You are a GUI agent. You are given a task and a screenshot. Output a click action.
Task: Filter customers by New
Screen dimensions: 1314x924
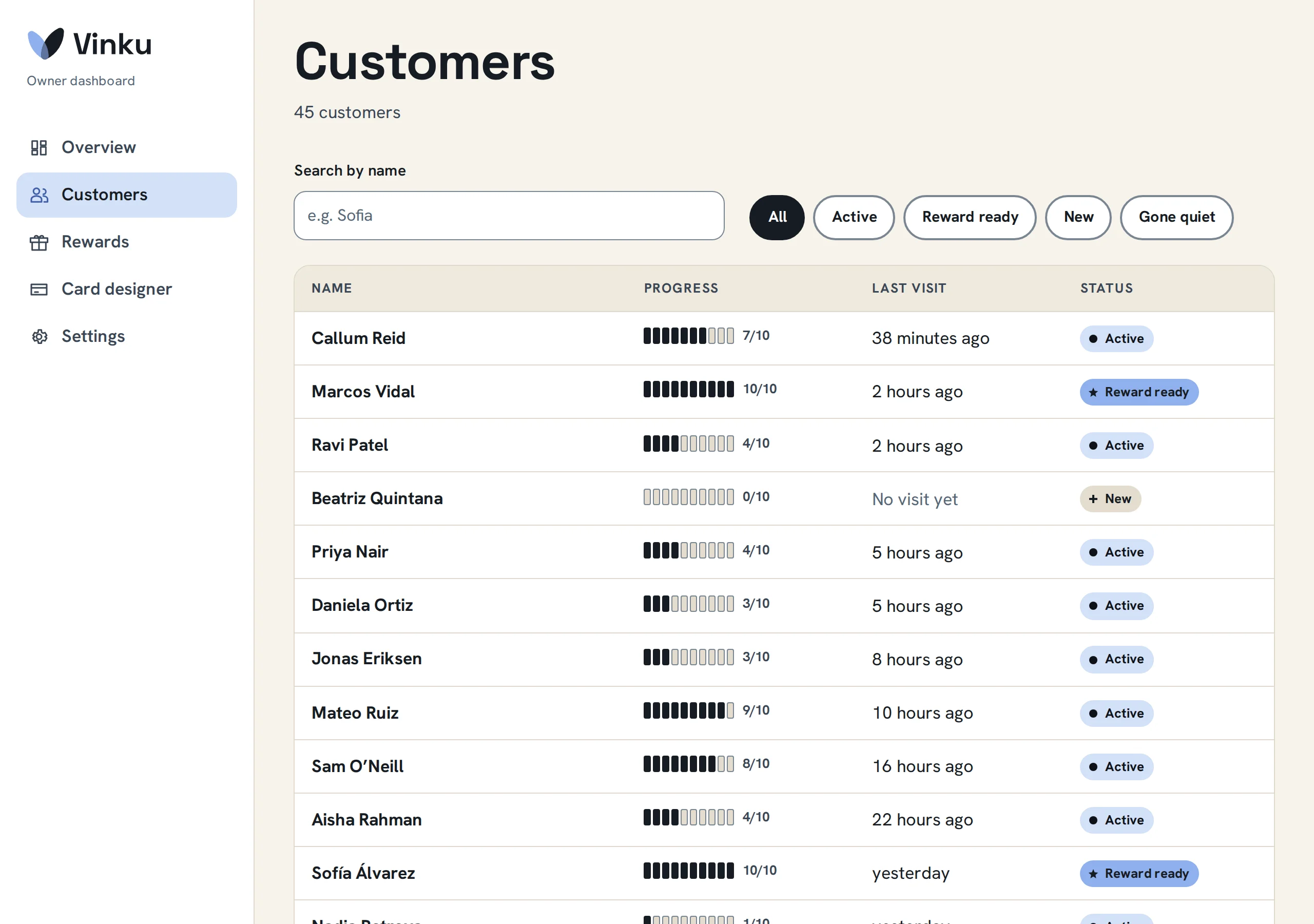[x=1078, y=217]
